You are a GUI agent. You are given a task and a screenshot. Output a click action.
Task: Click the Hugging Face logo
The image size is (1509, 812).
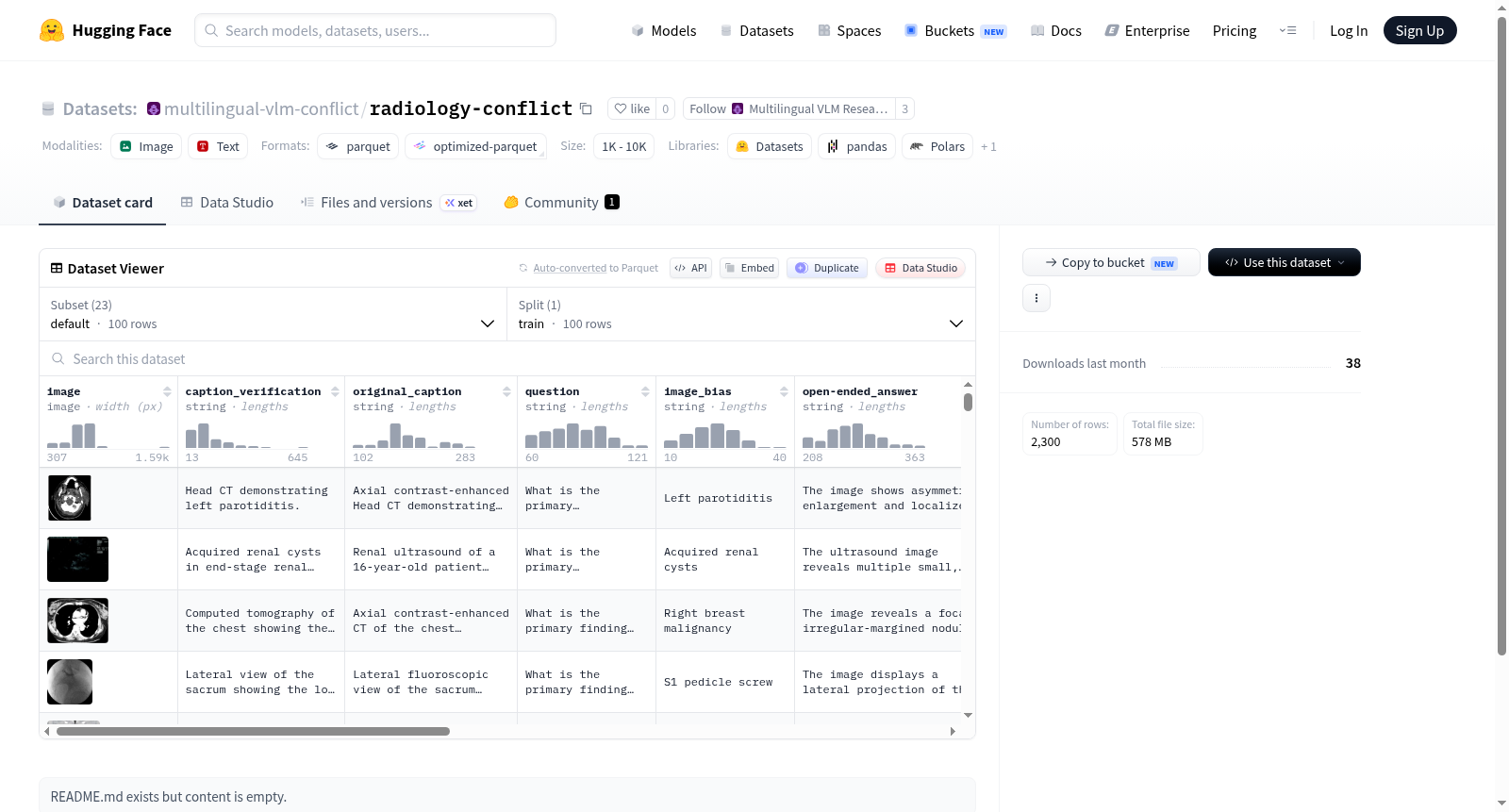click(x=105, y=30)
